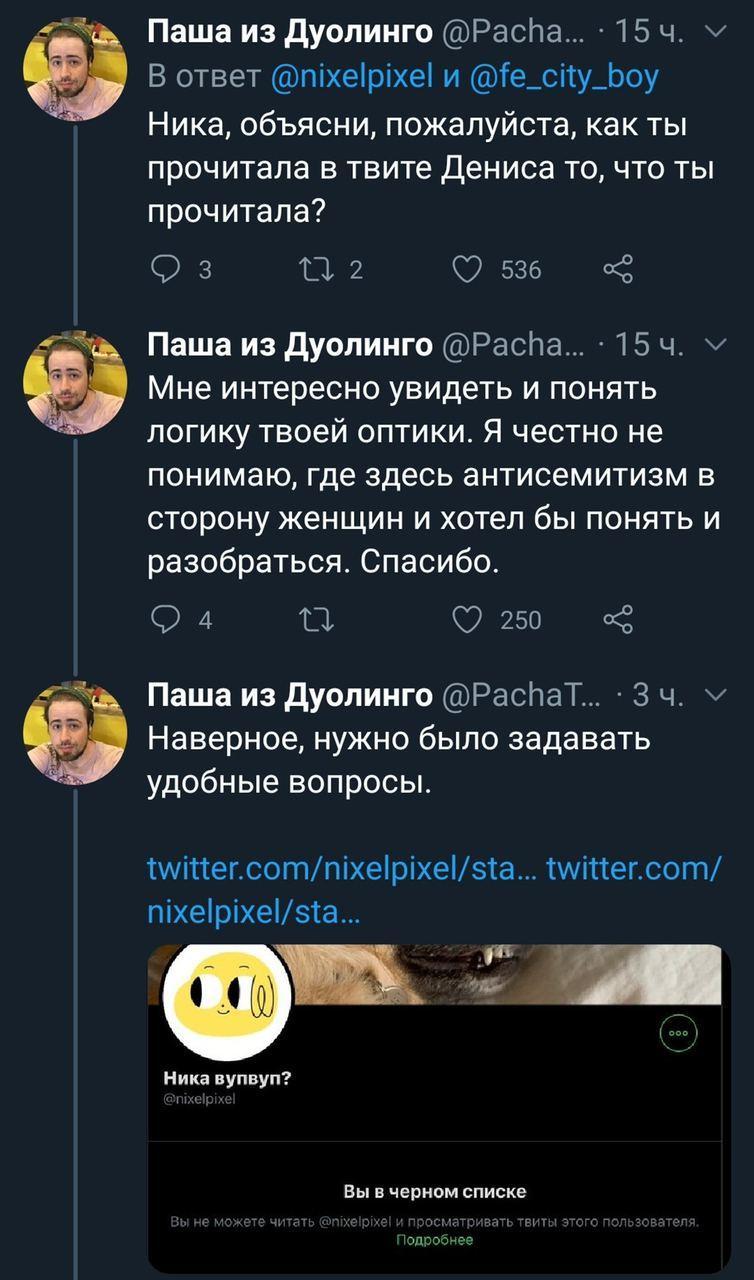Click the Подробнее link in blocked notice

434,1240
